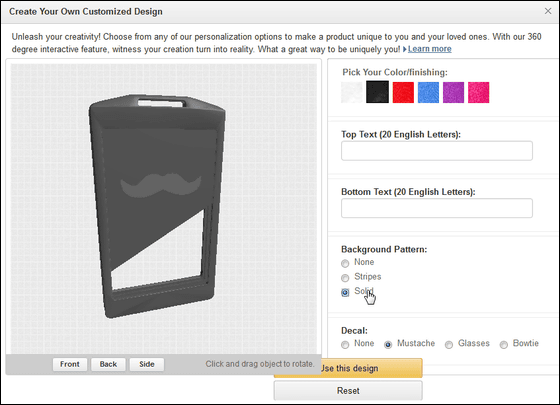Show the Front view of product

pos(70,364)
